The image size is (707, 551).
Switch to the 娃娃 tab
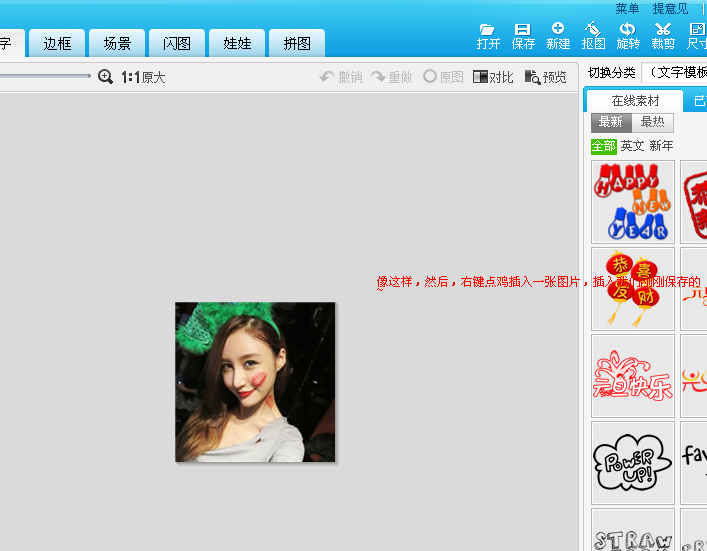pyautogui.click(x=237, y=43)
